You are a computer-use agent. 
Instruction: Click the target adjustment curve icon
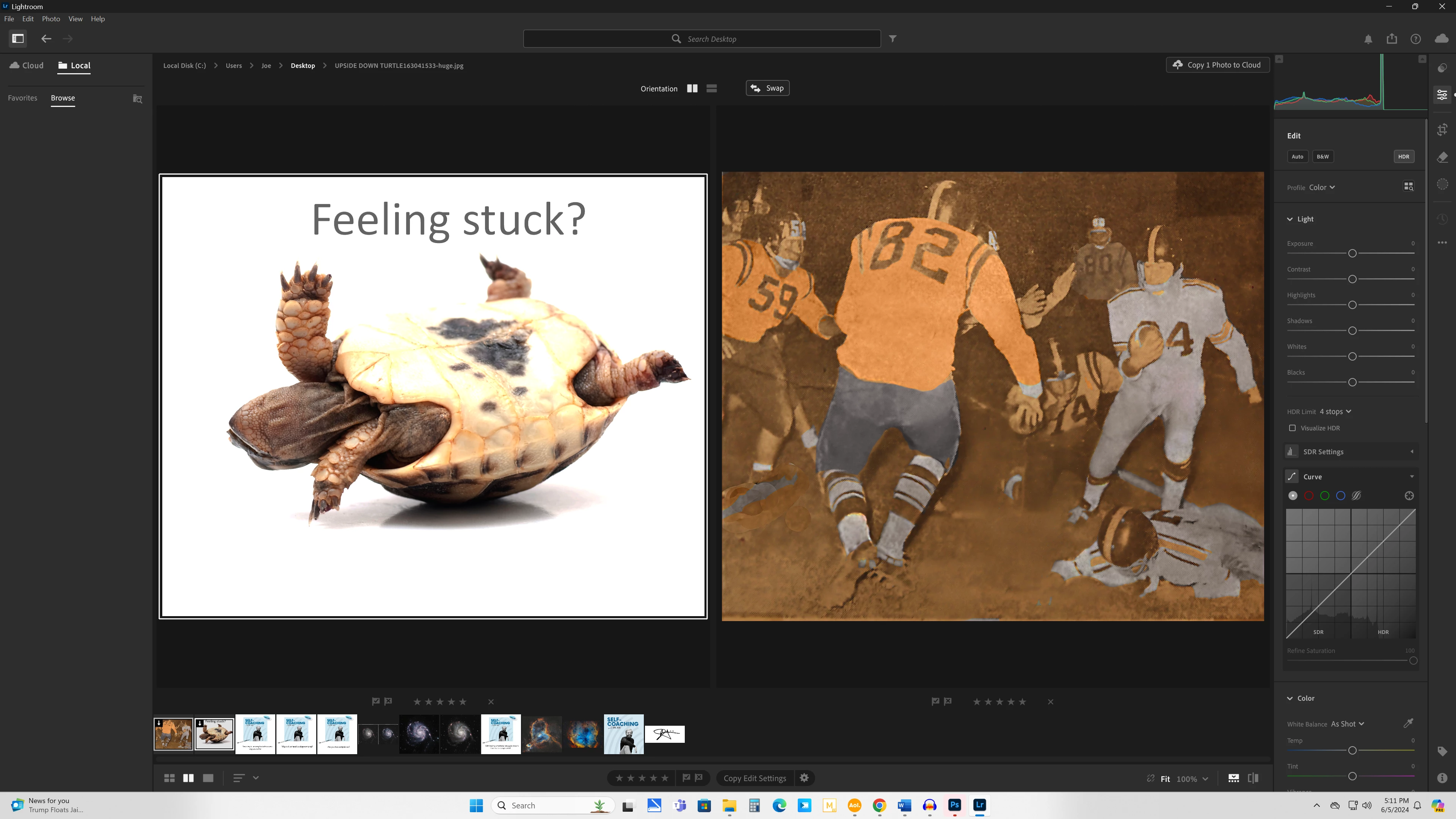tap(1409, 496)
